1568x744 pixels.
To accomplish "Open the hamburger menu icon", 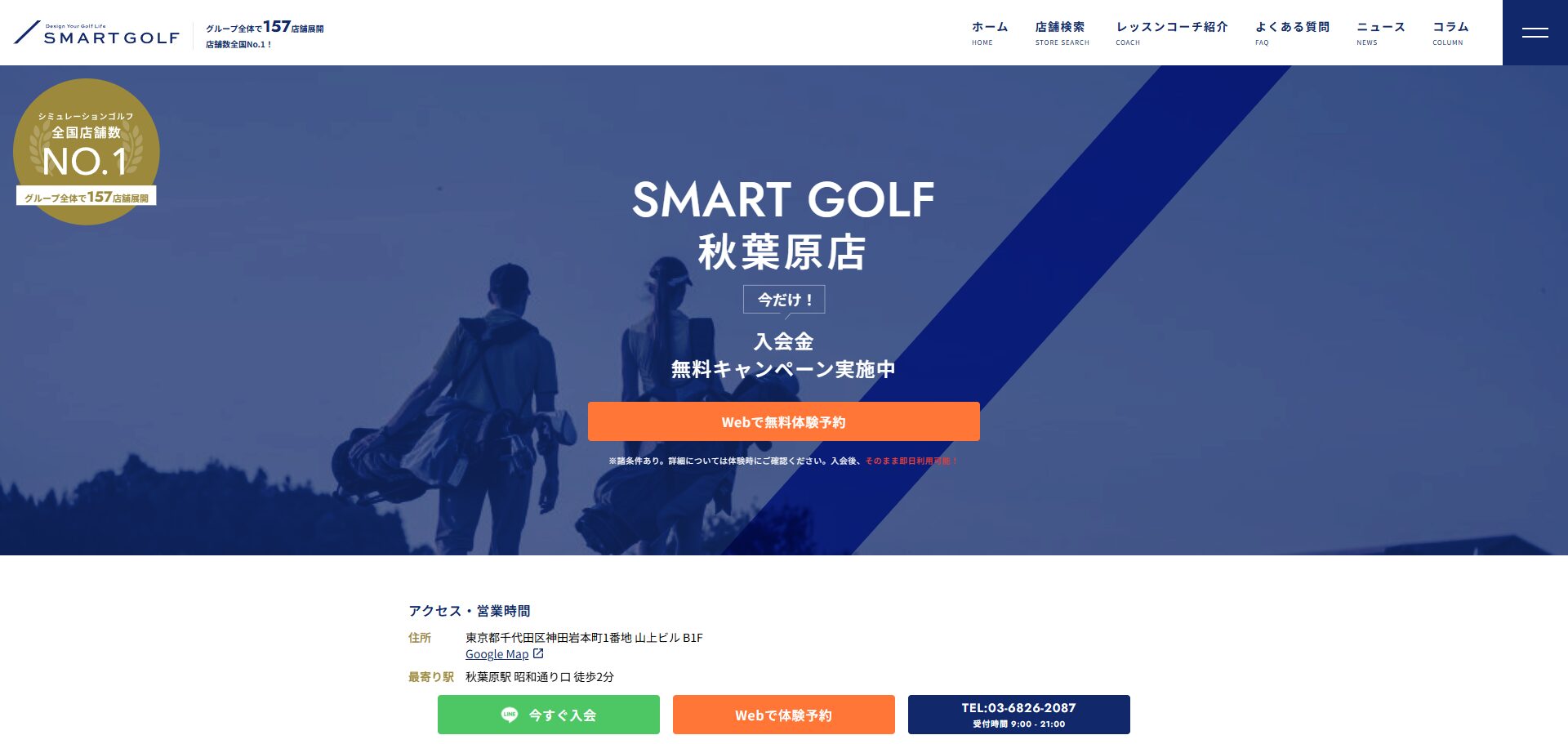I will 1535,33.
